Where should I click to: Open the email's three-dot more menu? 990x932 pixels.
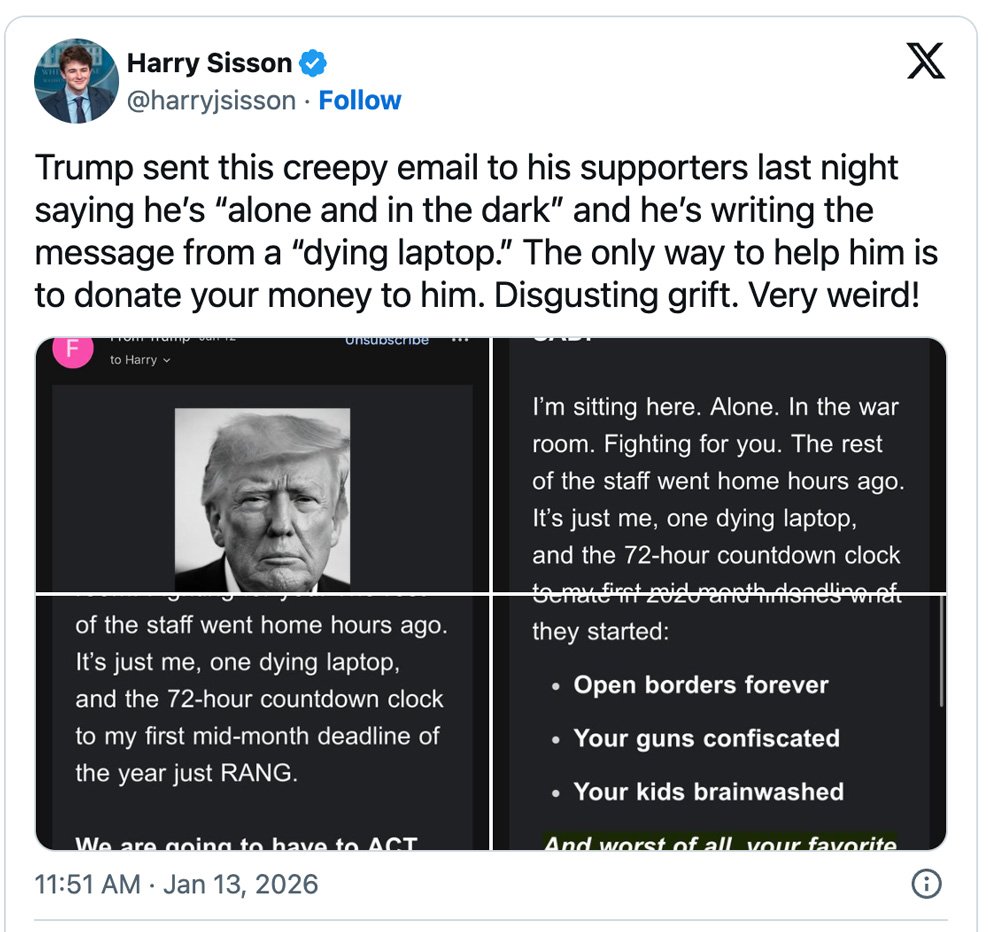(x=461, y=340)
